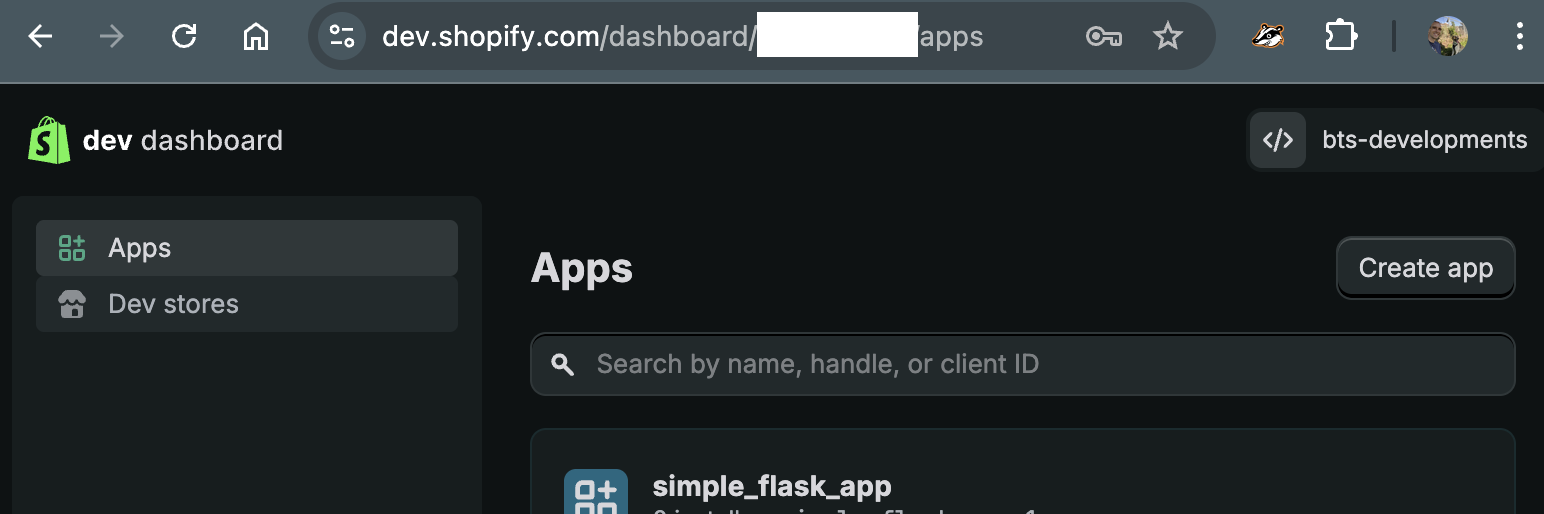
Task: Click the Shopify bag logo
Action: click(49, 140)
